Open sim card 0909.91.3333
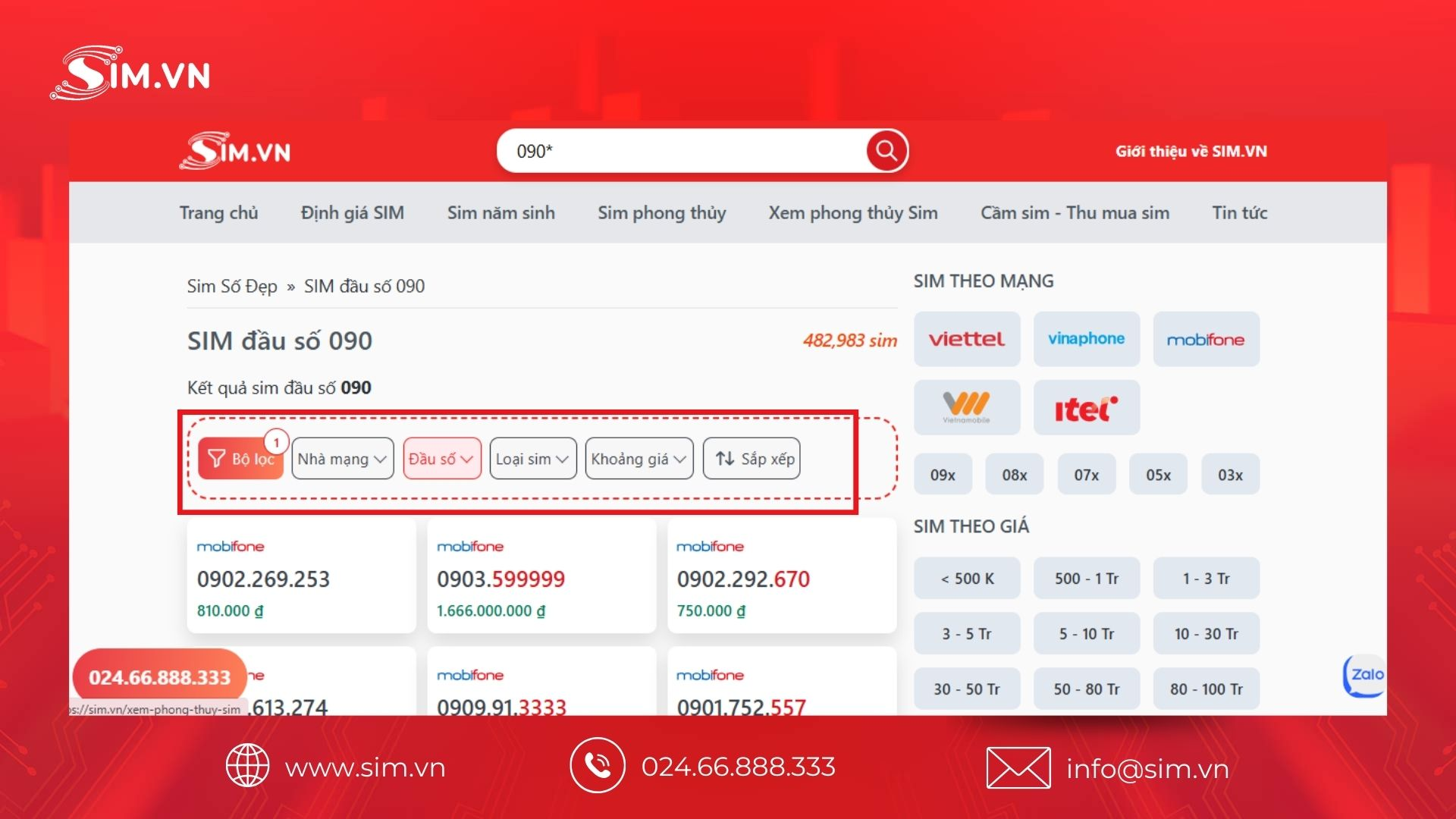The width and height of the screenshot is (1456, 819). pyautogui.click(x=541, y=682)
